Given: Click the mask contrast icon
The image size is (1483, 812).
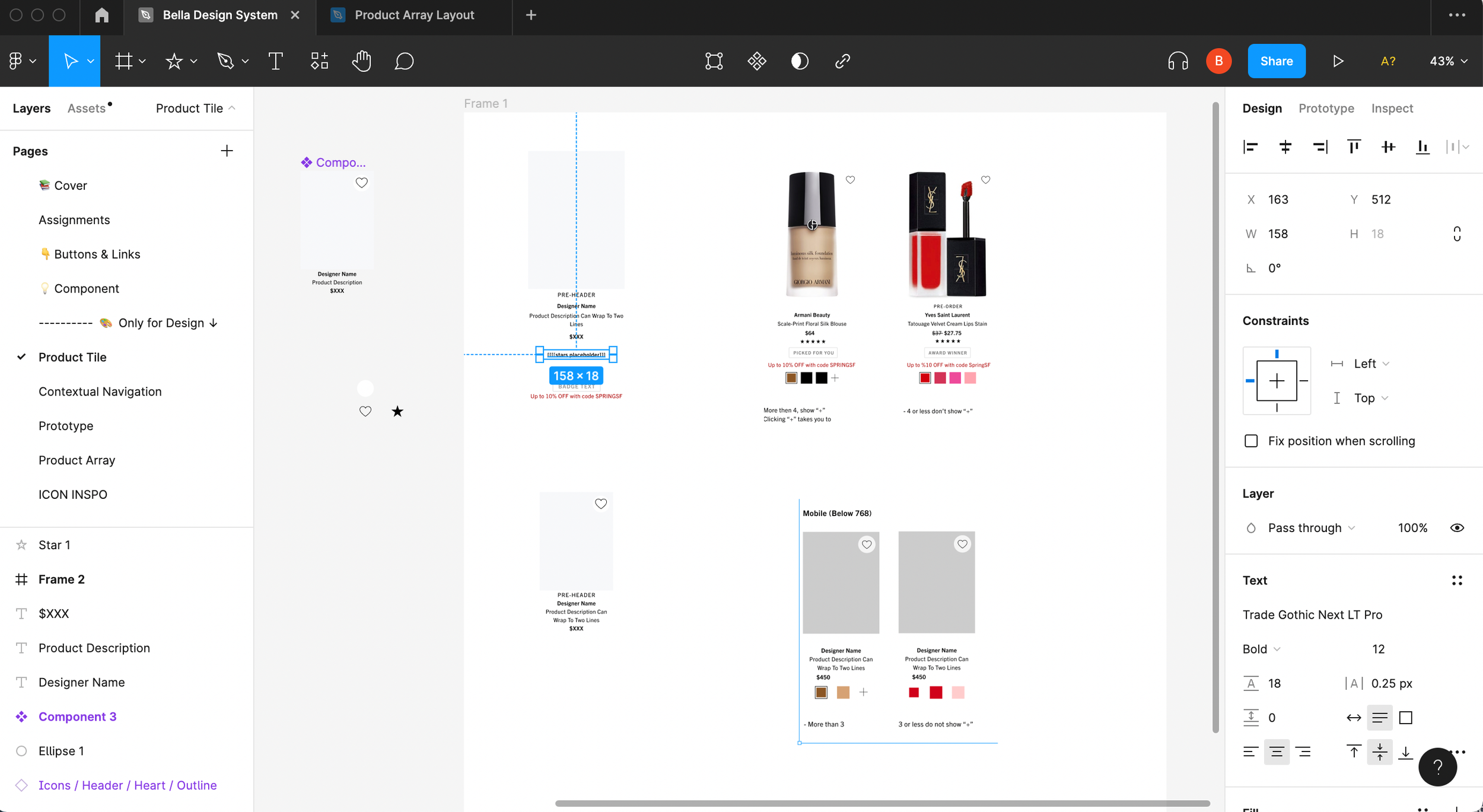Looking at the screenshot, I should [x=800, y=61].
